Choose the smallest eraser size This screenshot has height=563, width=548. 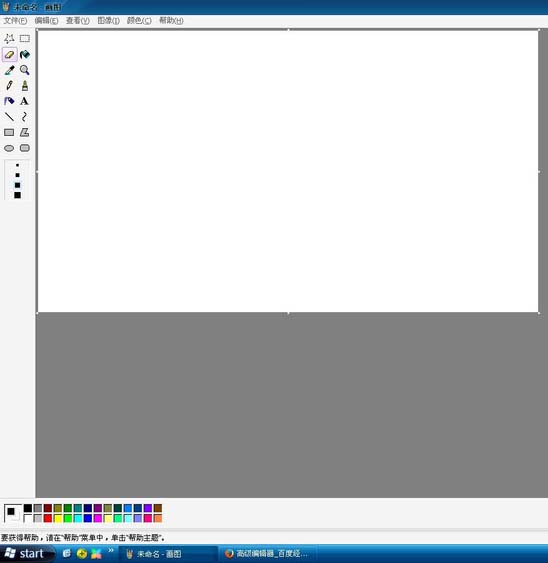coord(17,165)
